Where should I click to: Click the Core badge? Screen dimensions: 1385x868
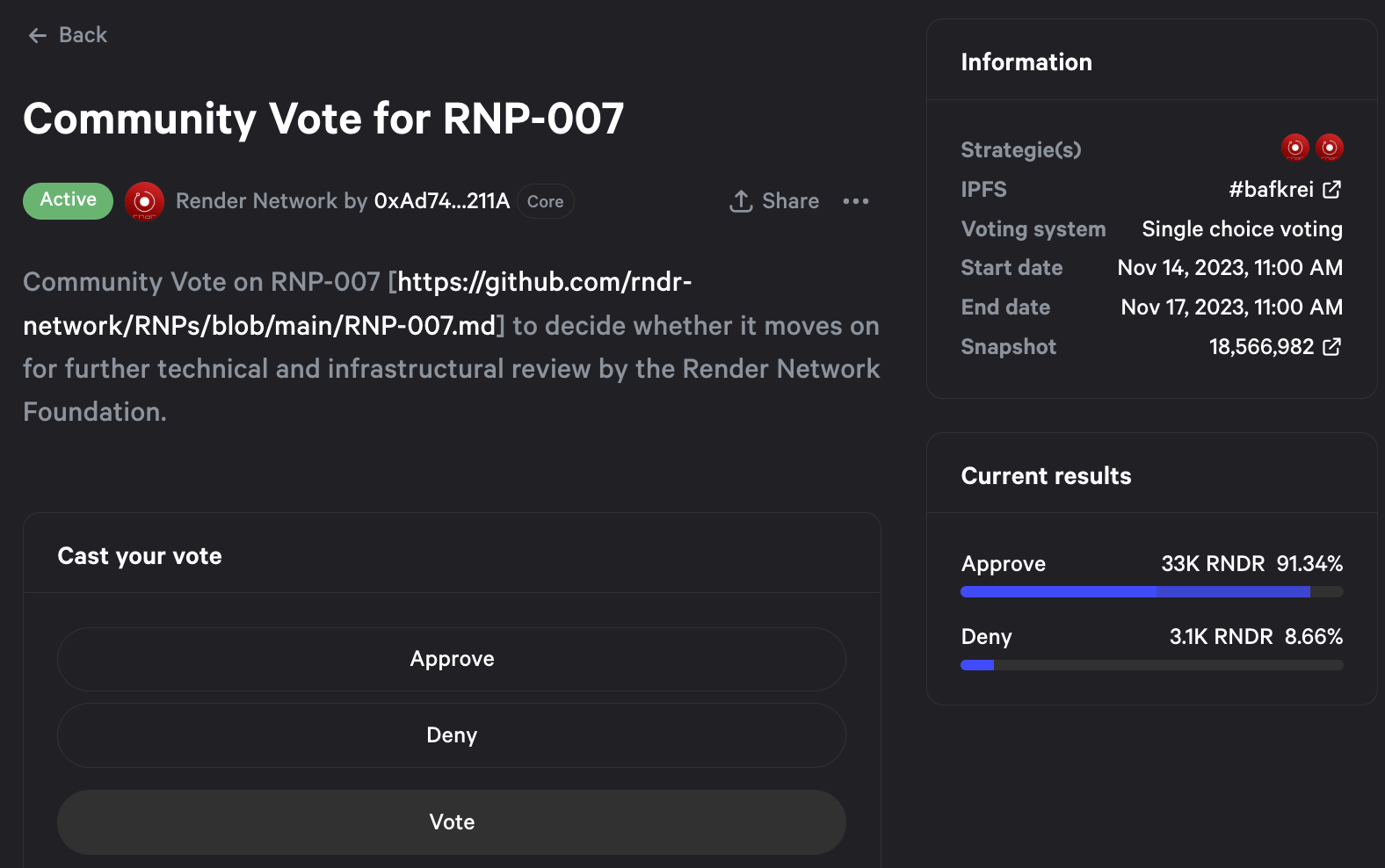[546, 201]
